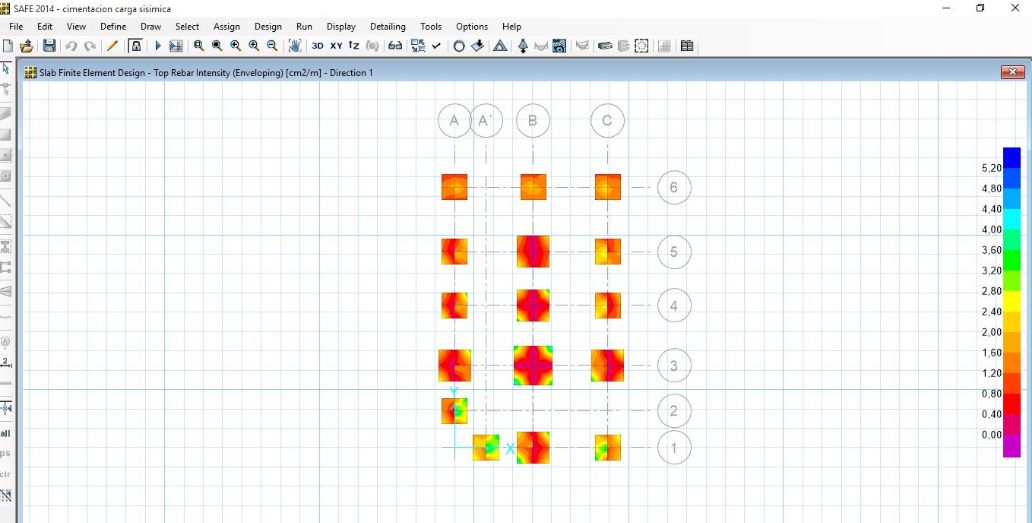Close the Slab Finite Element Design window

point(1013,72)
